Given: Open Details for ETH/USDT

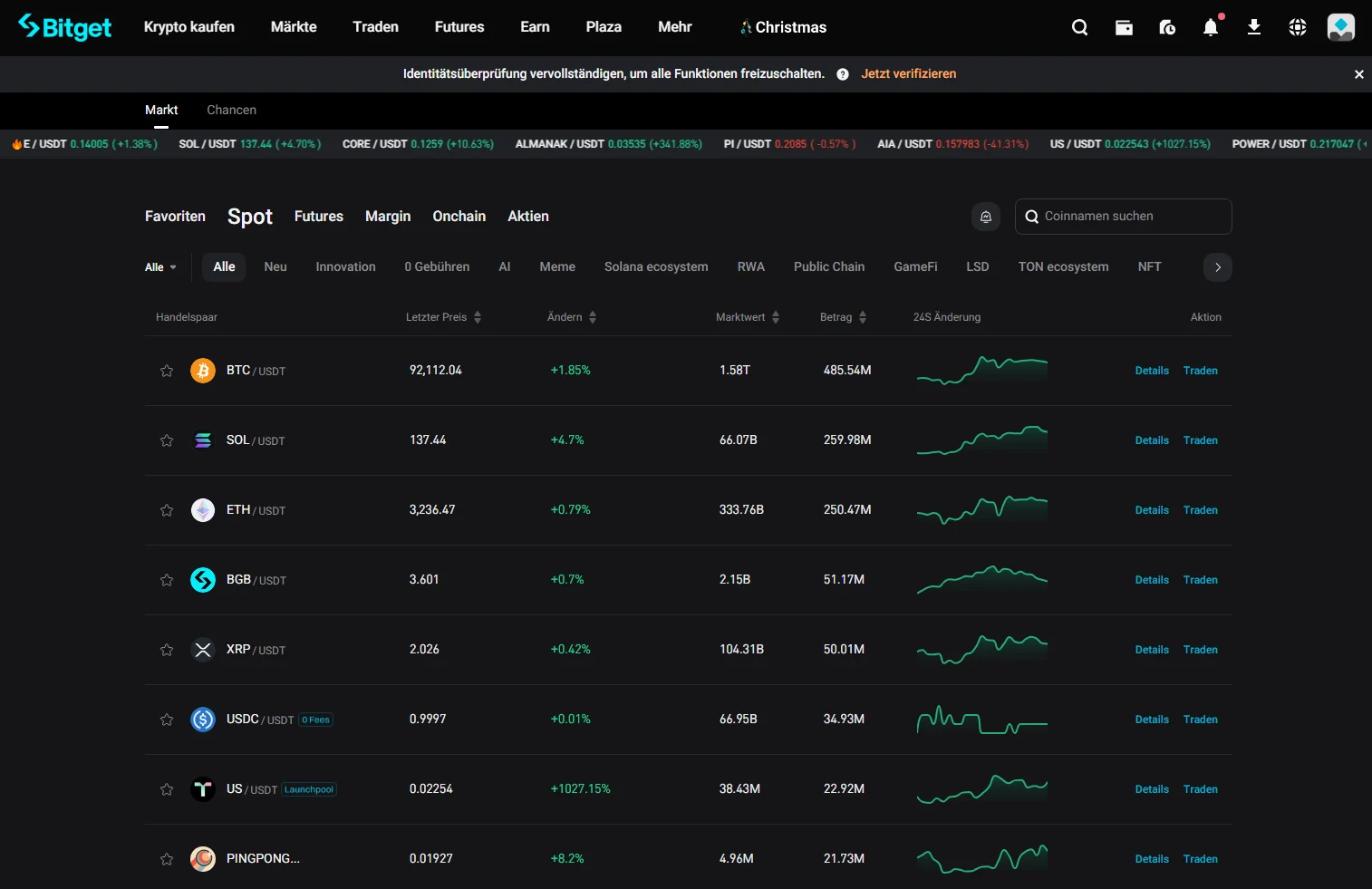Looking at the screenshot, I should coord(1152,510).
